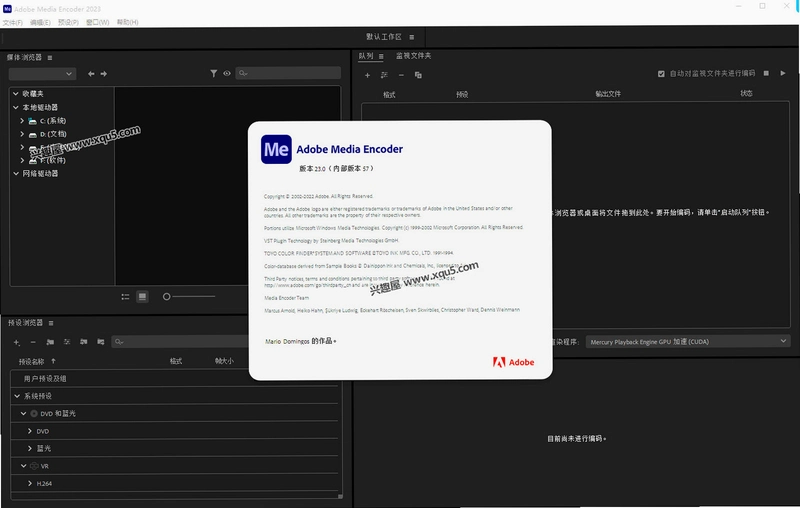Open the 编辑(E) menu
The width and height of the screenshot is (800, 508).
[x=40, y=22]
